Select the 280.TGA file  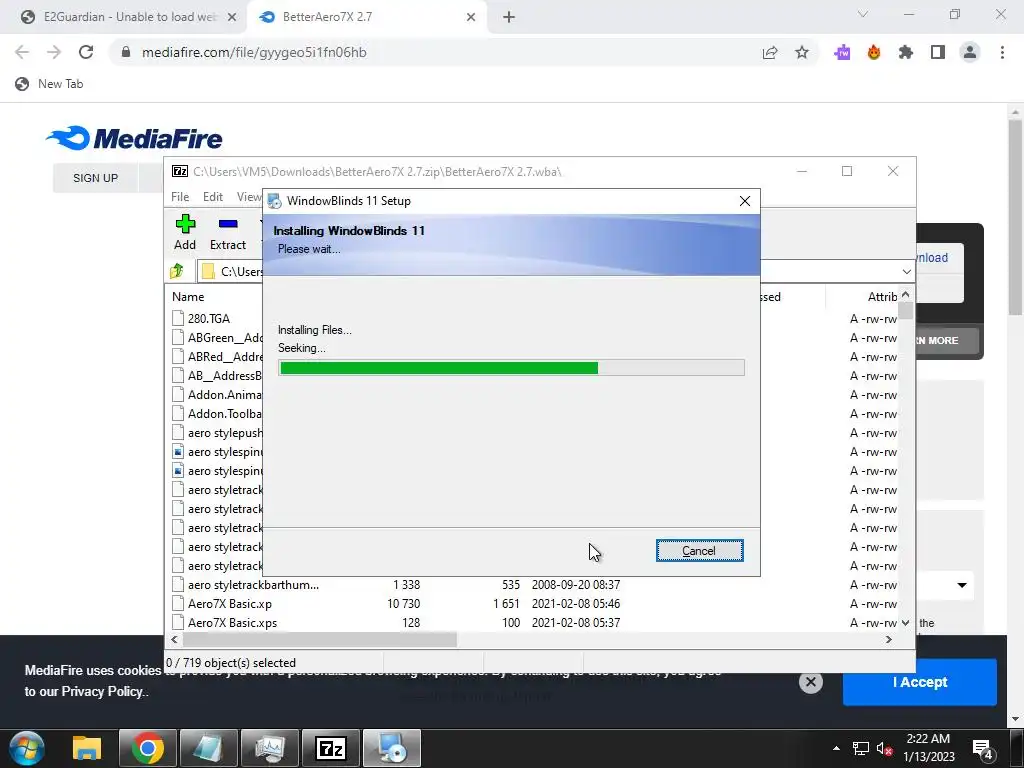pyautogui.click(x=209, y=319)
